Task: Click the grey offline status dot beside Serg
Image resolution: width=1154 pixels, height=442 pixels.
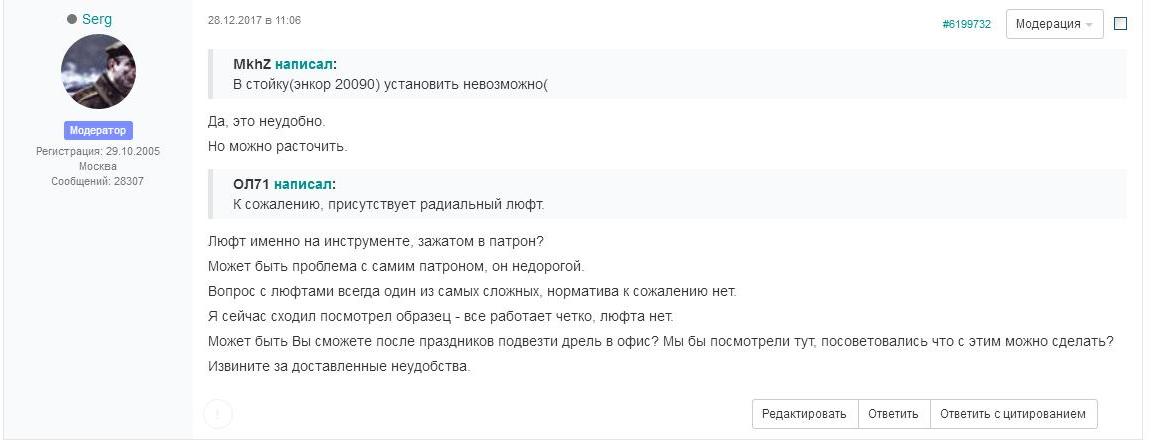Action: click(x=72, y=20)
